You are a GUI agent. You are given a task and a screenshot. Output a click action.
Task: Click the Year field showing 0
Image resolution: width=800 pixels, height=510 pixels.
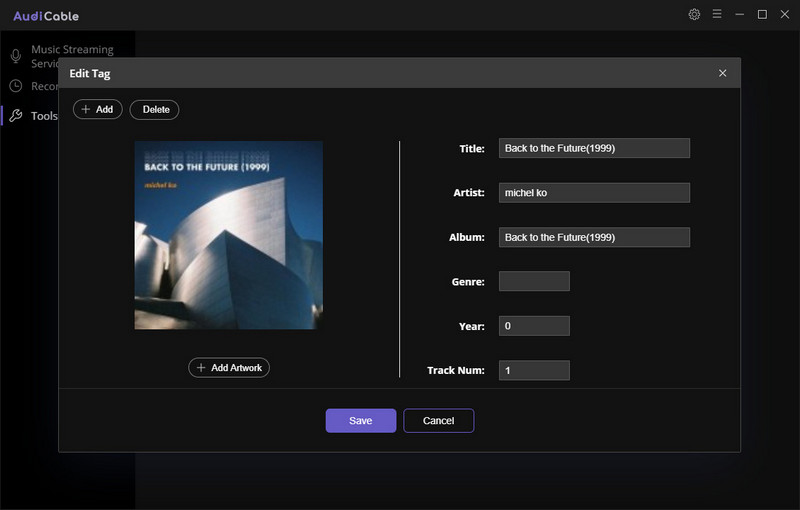pos(534,326)
